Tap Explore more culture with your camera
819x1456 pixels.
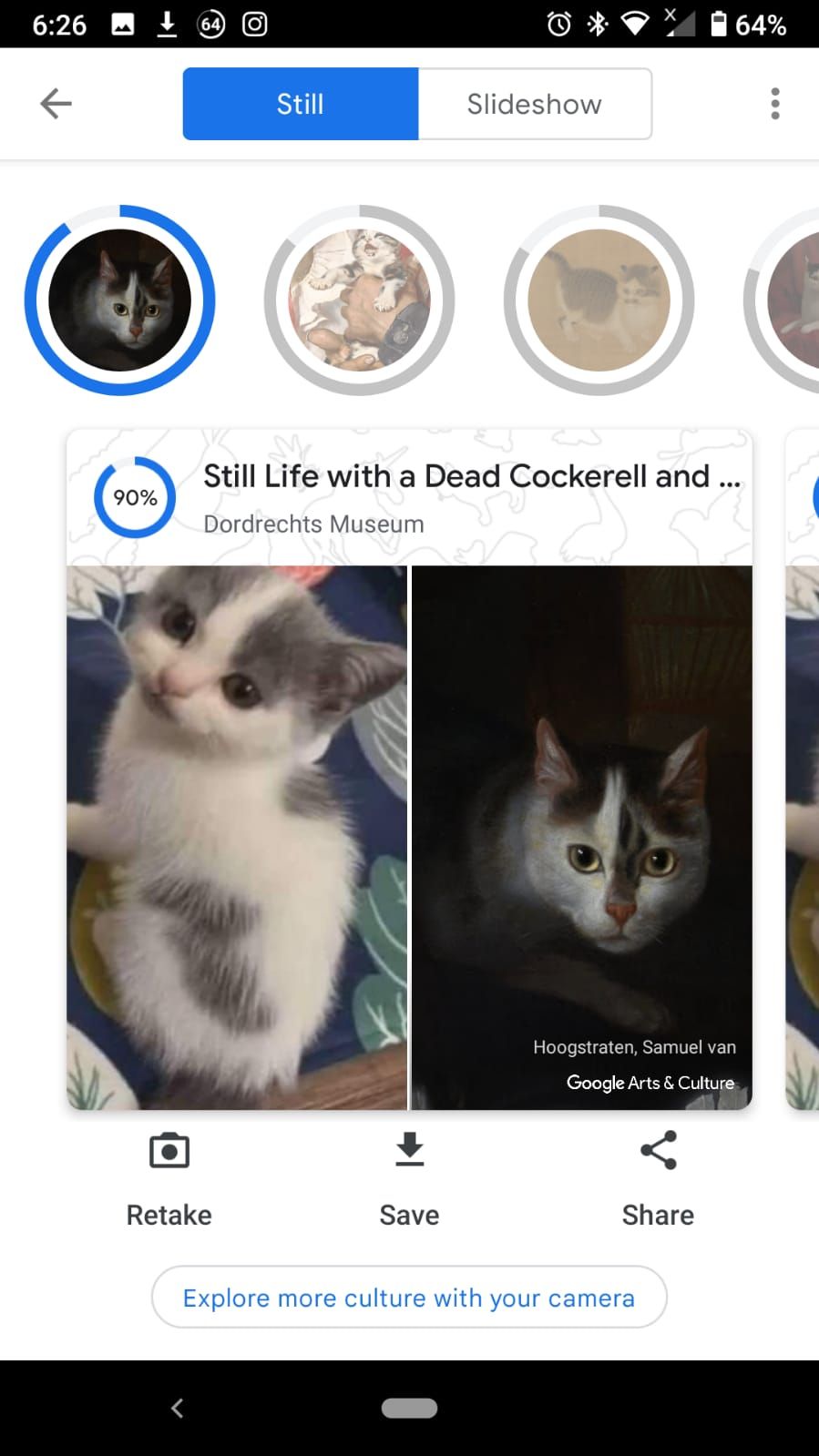click(x=409, y=1297)
